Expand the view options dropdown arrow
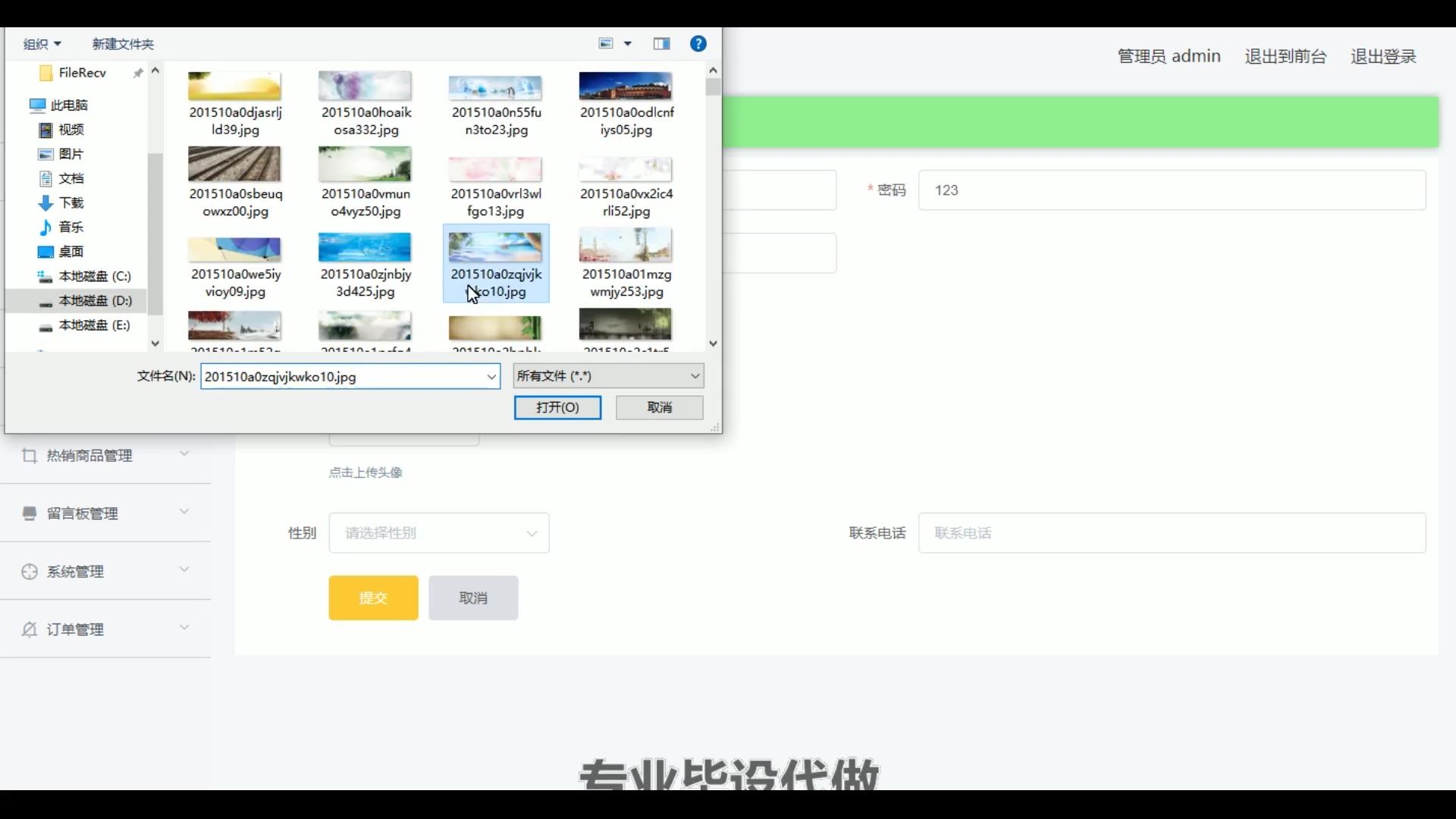 tap(628, 44)
